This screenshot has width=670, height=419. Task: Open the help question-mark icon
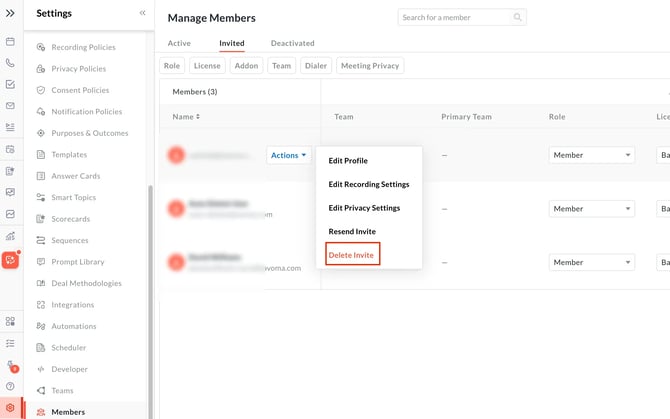10,386
